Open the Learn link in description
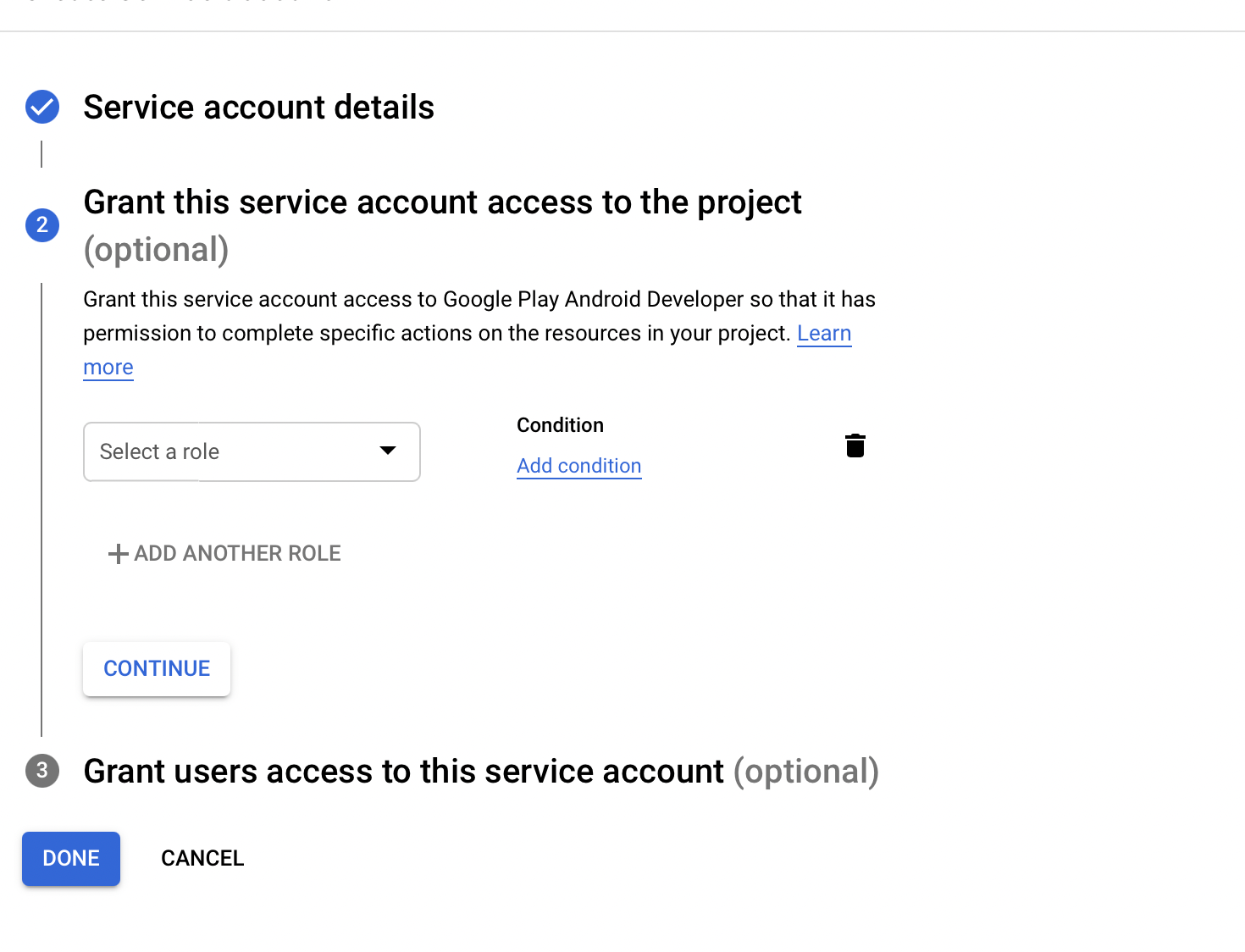The height and width of the screenshot is (952, 1245). tap(823, 333)
